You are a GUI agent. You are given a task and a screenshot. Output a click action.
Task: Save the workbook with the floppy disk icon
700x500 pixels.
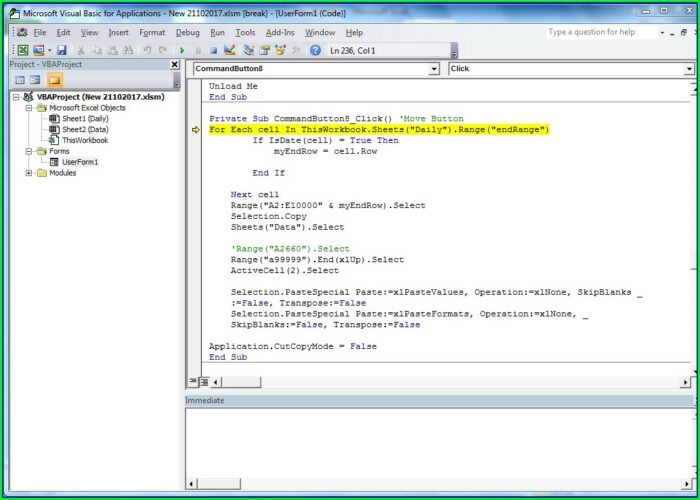pyautogui.click(x=62, y=50)
